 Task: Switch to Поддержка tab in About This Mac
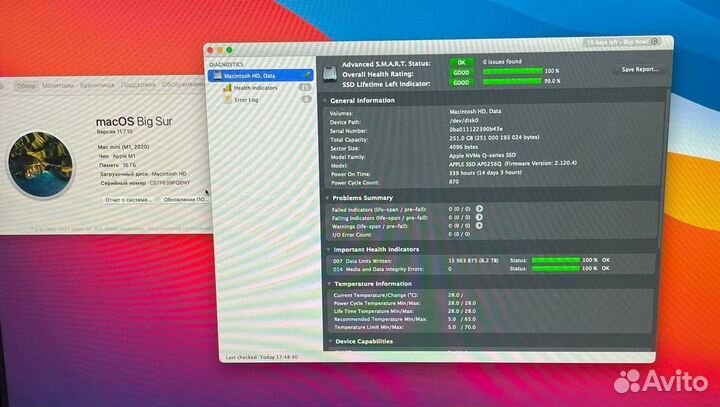(138, 85)
